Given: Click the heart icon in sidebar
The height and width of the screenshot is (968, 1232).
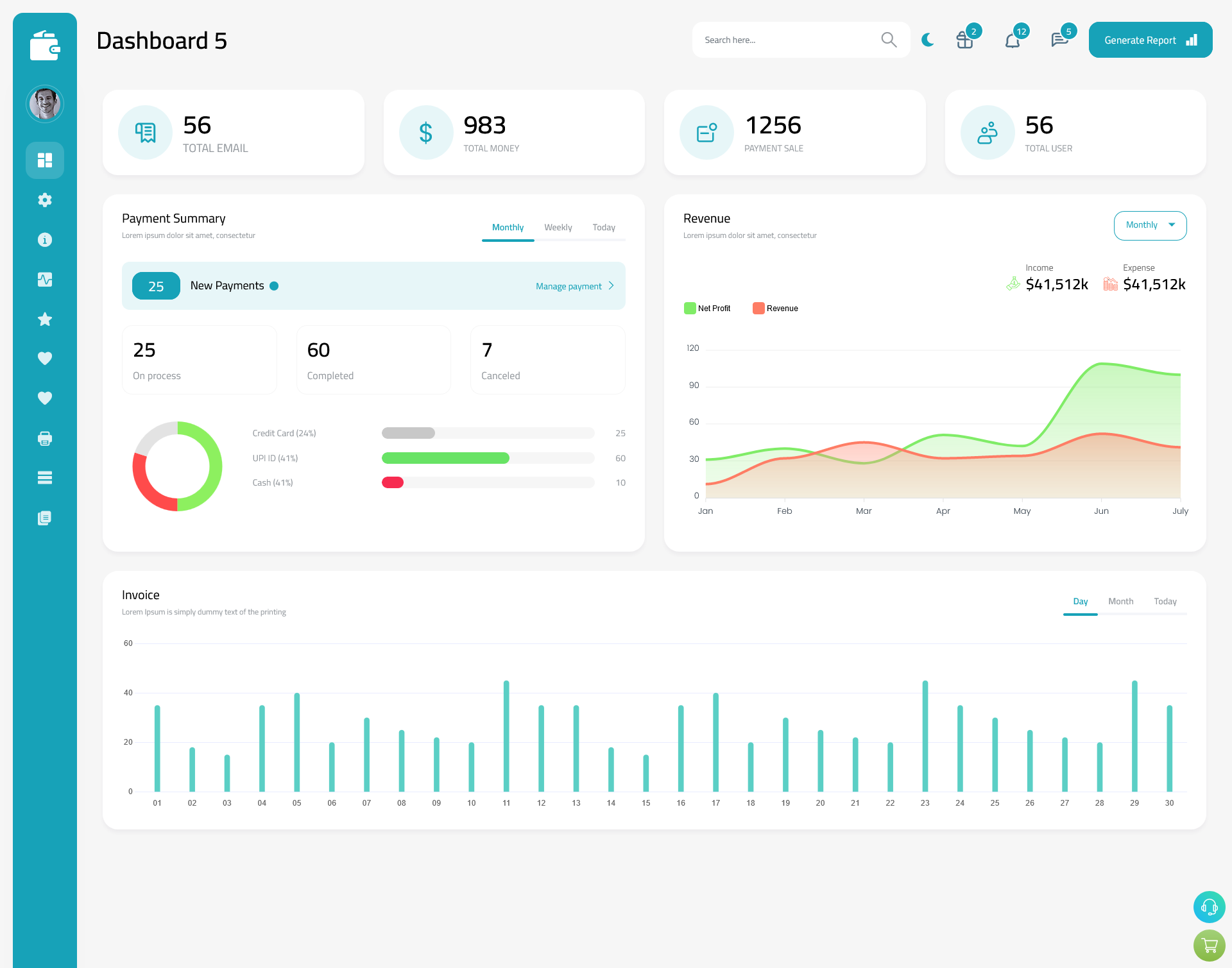Looking at the screenshot, I should (44, 358).
